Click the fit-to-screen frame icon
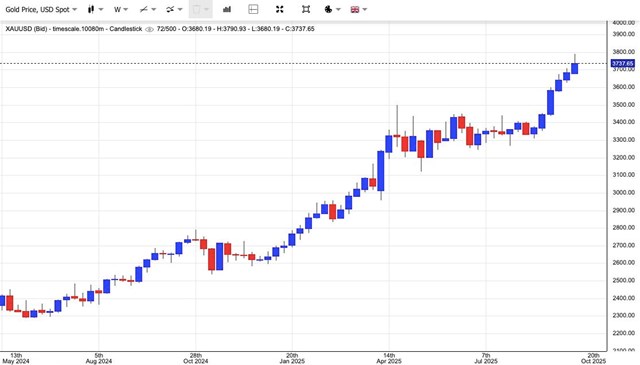 click(x=306, y=9)
